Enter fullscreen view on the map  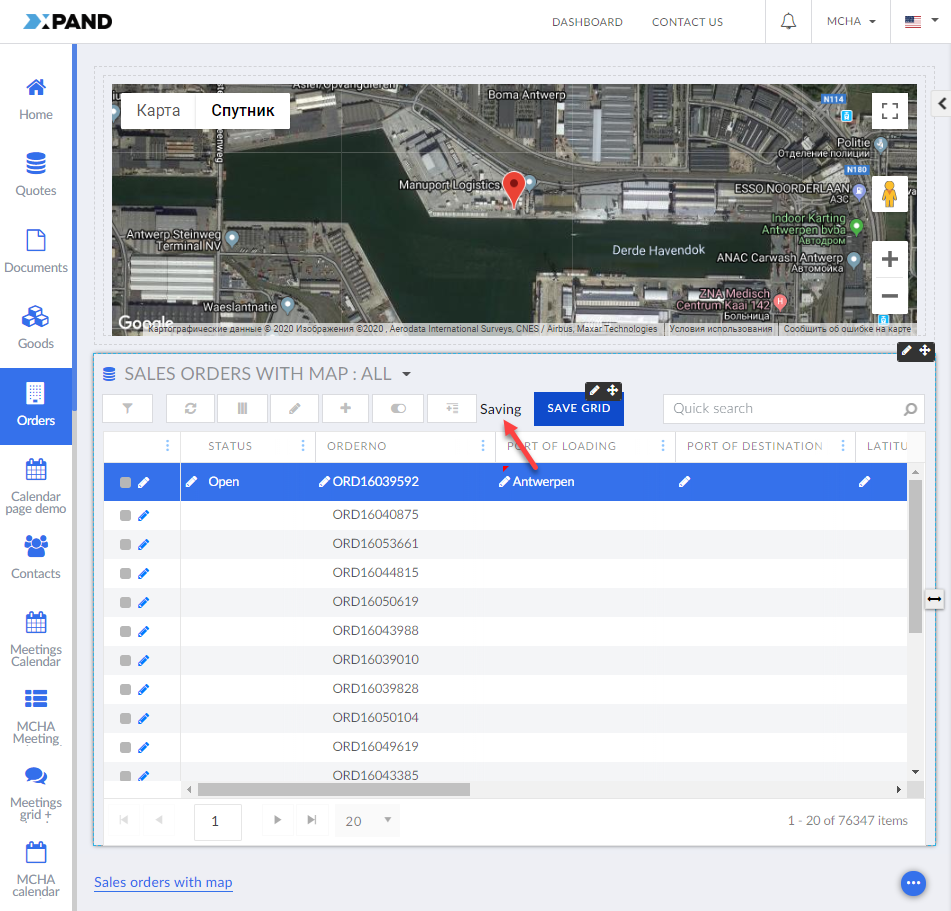pyautogui.click(x=889, y=111)
